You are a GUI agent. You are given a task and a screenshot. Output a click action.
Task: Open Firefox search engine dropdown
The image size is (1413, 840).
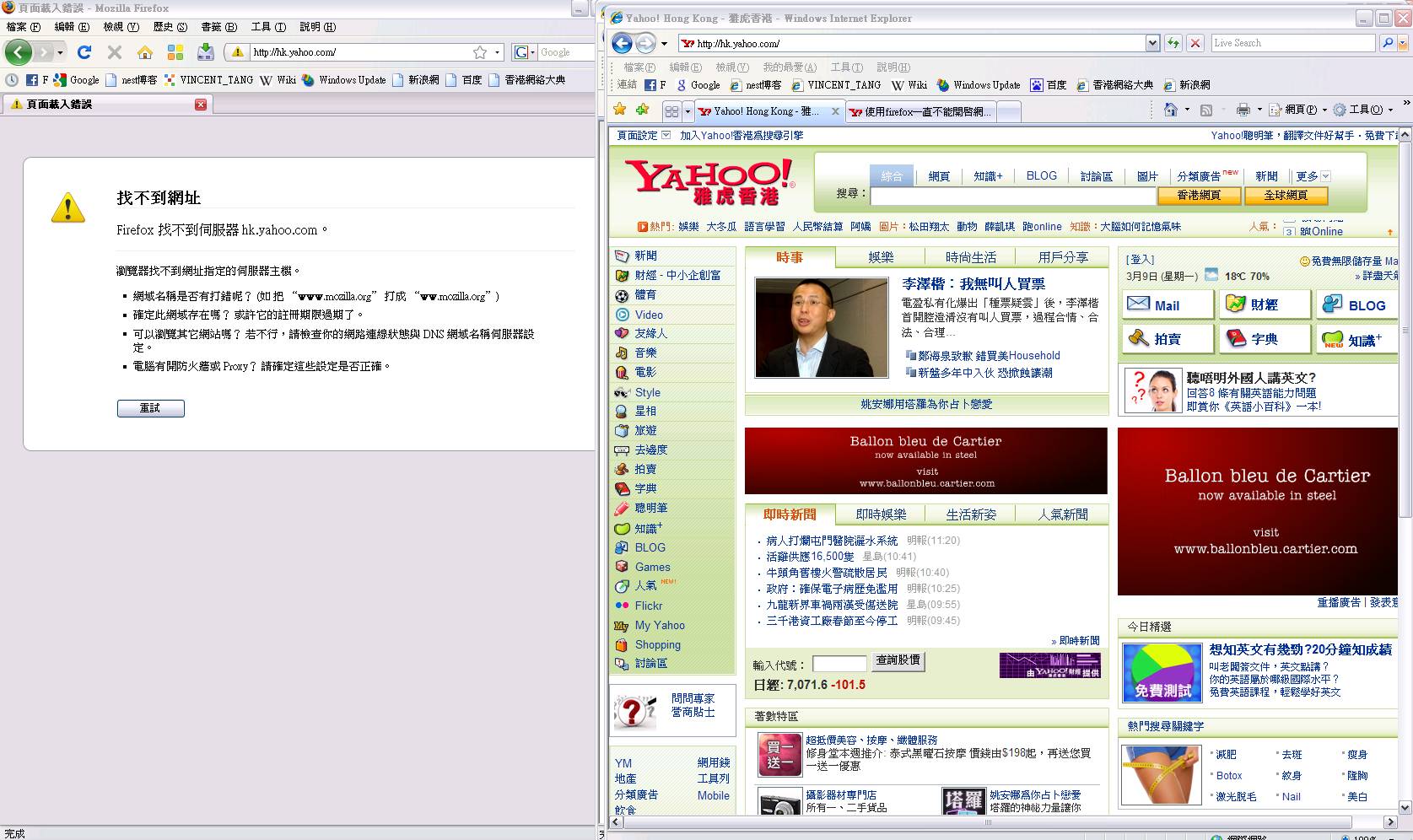click(x=523, y=52)
